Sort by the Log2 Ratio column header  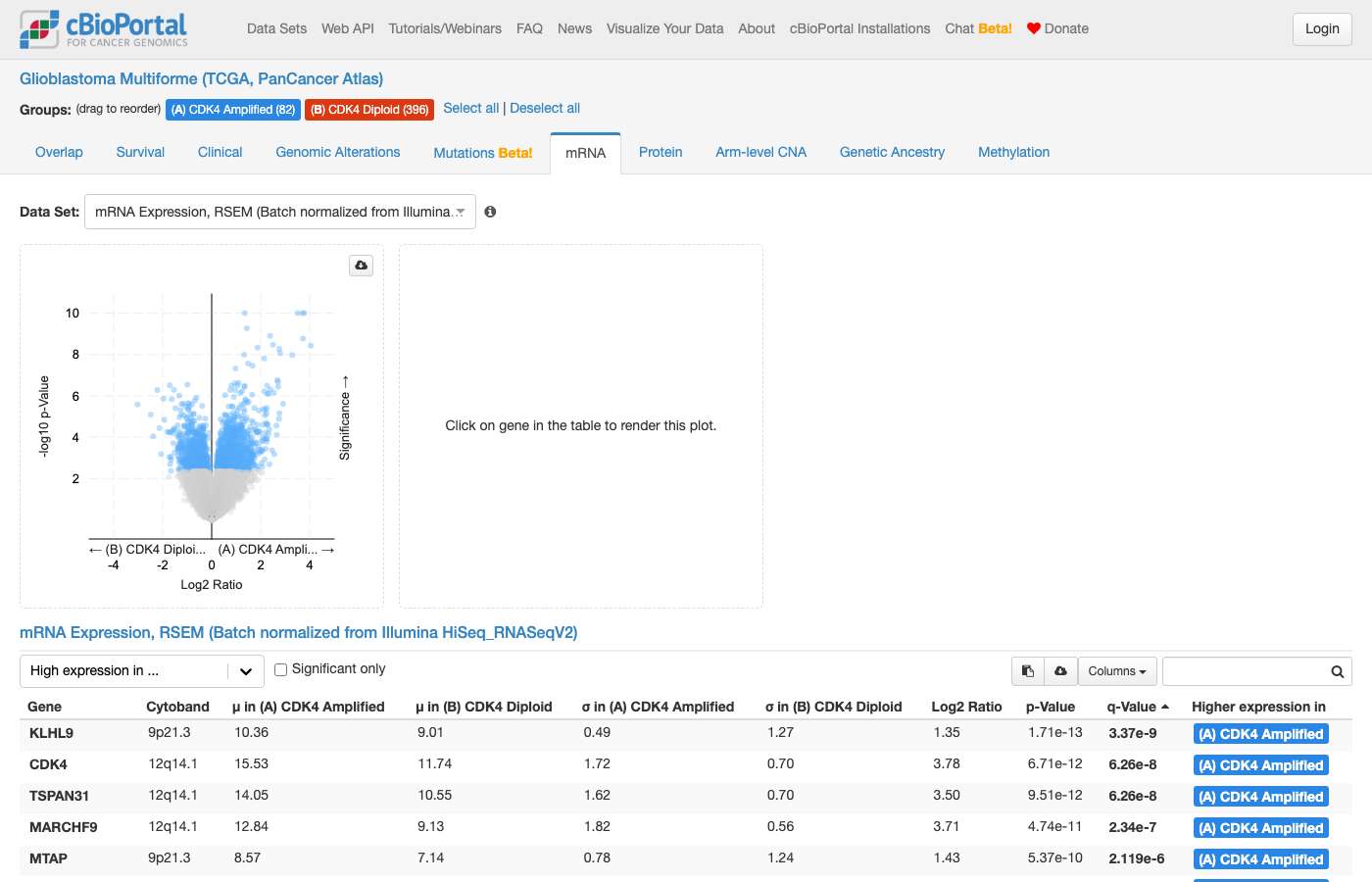[966, 707]
